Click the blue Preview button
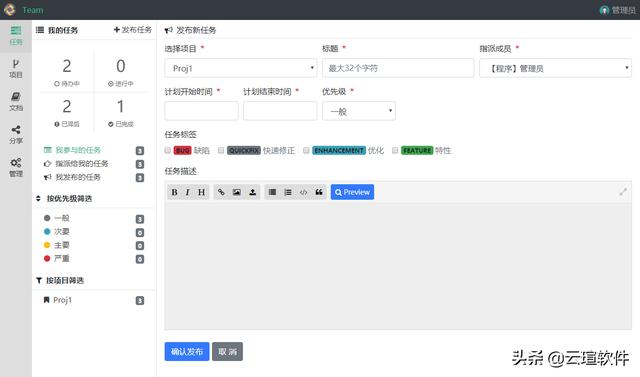Viewport: 640px width, 377px height. (x=352, y=192)
